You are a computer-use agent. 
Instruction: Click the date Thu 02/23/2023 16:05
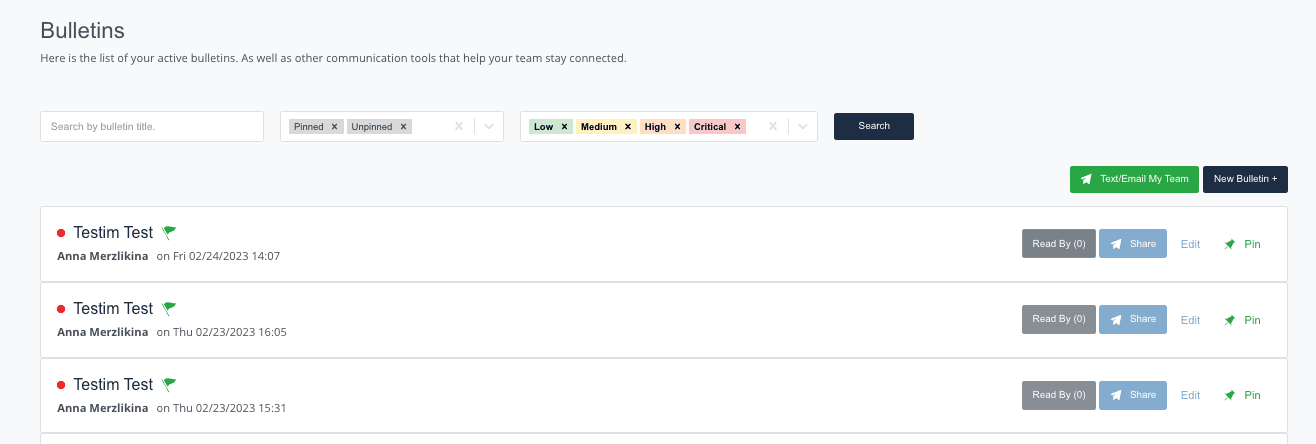229,332
